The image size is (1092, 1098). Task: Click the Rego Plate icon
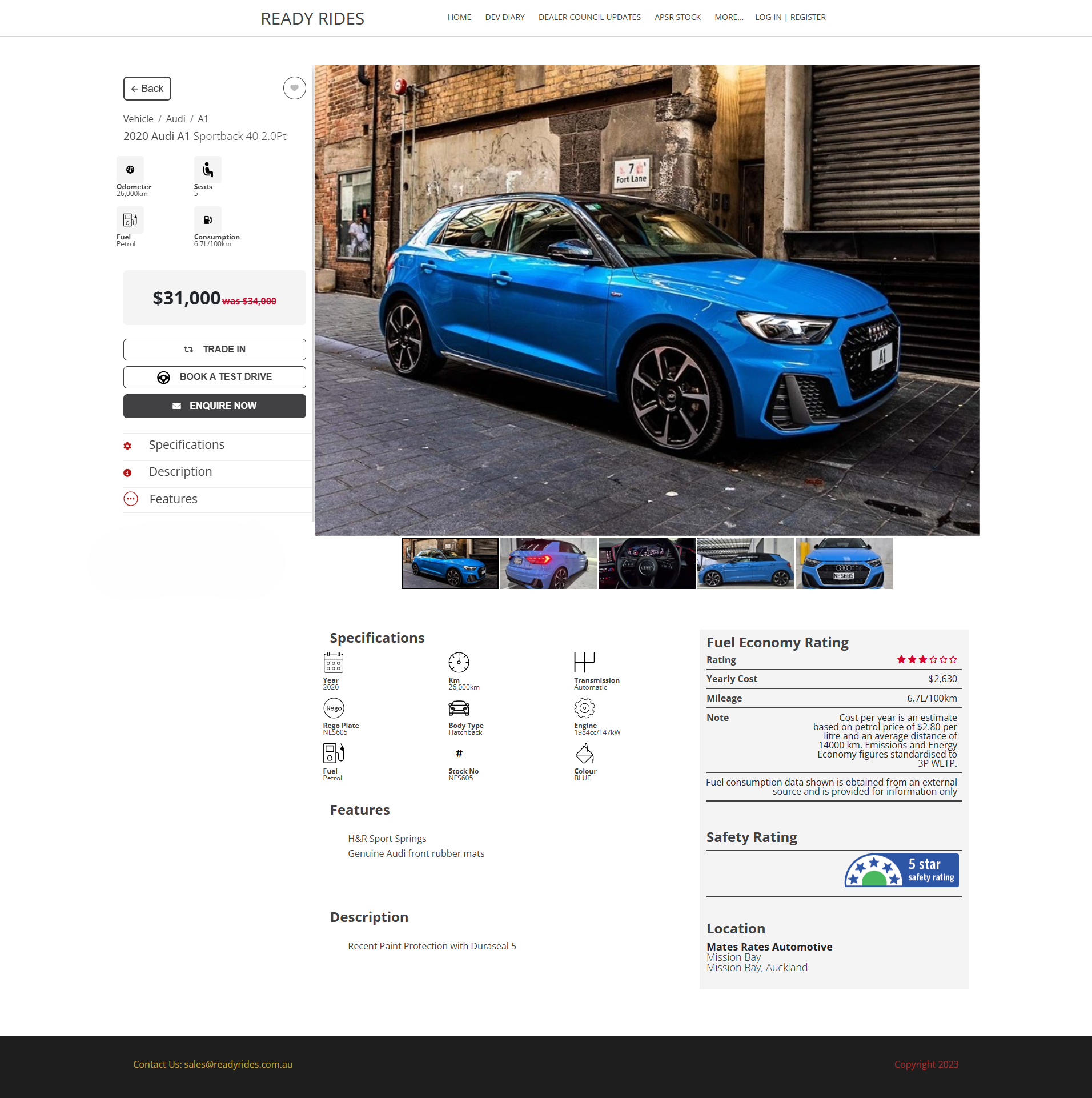(334, 708)
